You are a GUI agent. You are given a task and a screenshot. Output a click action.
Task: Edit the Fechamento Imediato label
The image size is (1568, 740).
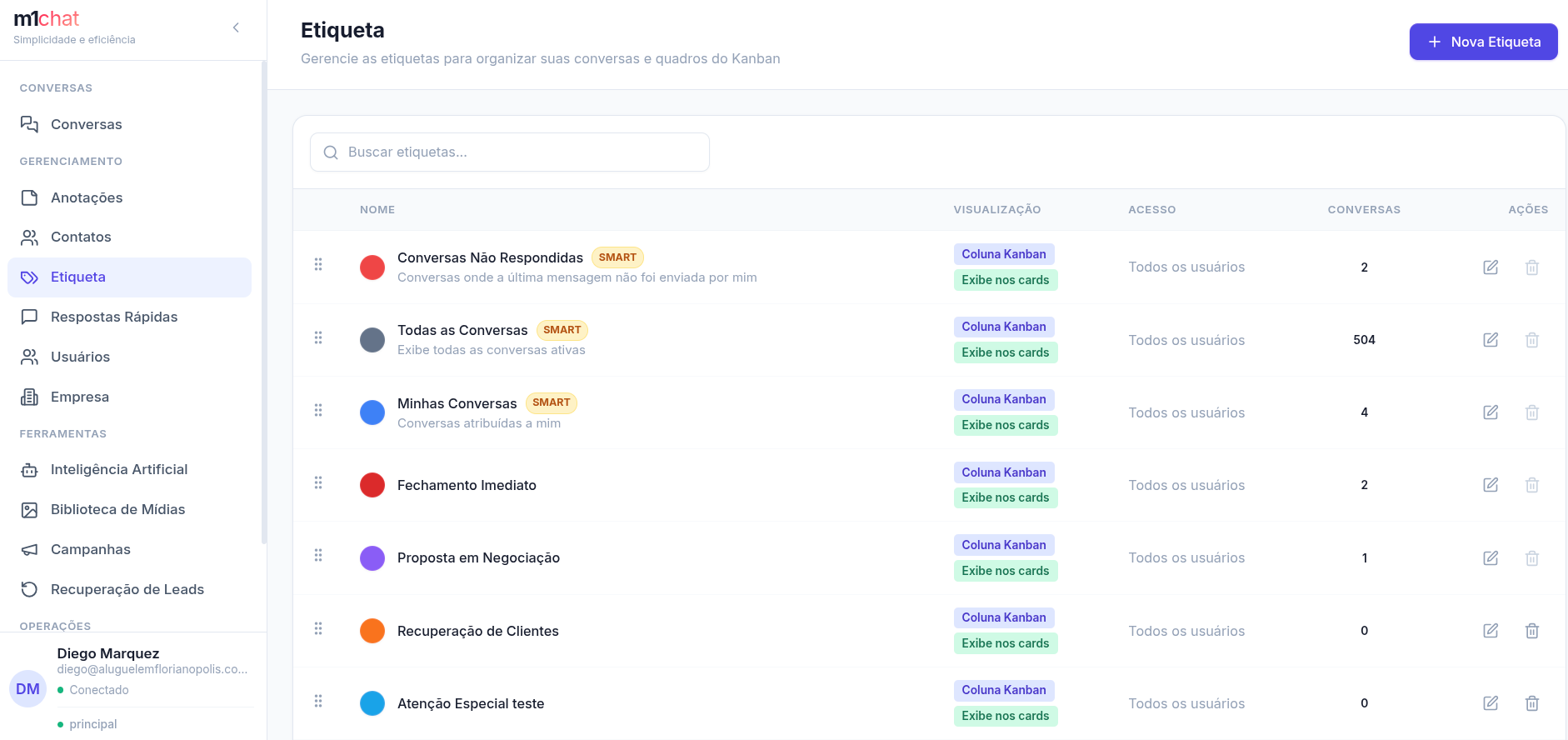click(x=1491, y=485)
